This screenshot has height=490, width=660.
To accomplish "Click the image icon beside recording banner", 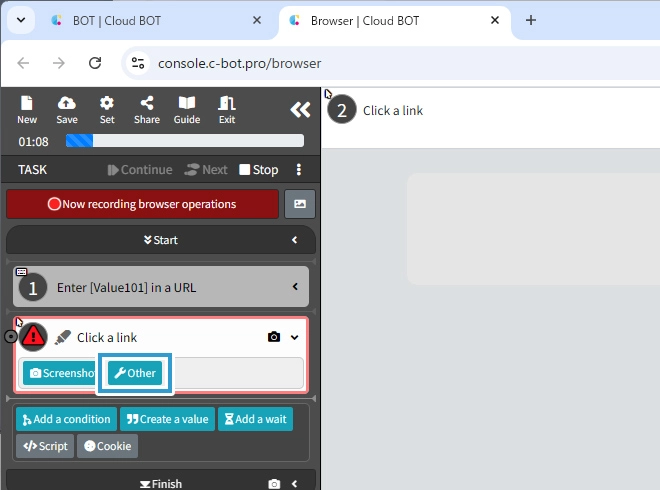I will point(300,204).
